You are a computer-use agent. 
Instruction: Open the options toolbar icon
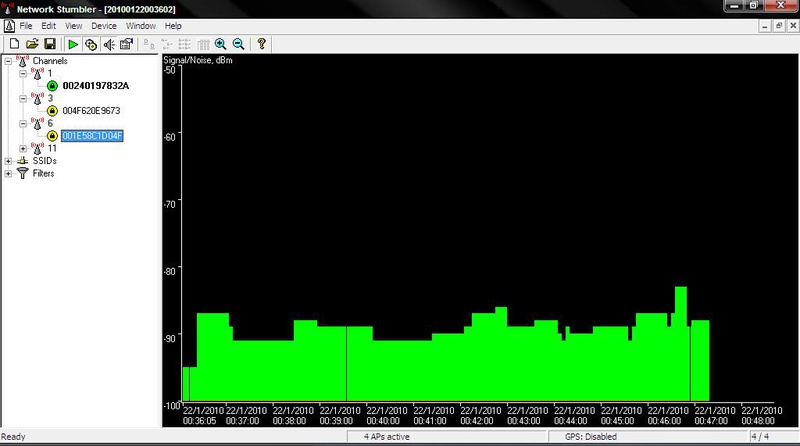point(126,44)
